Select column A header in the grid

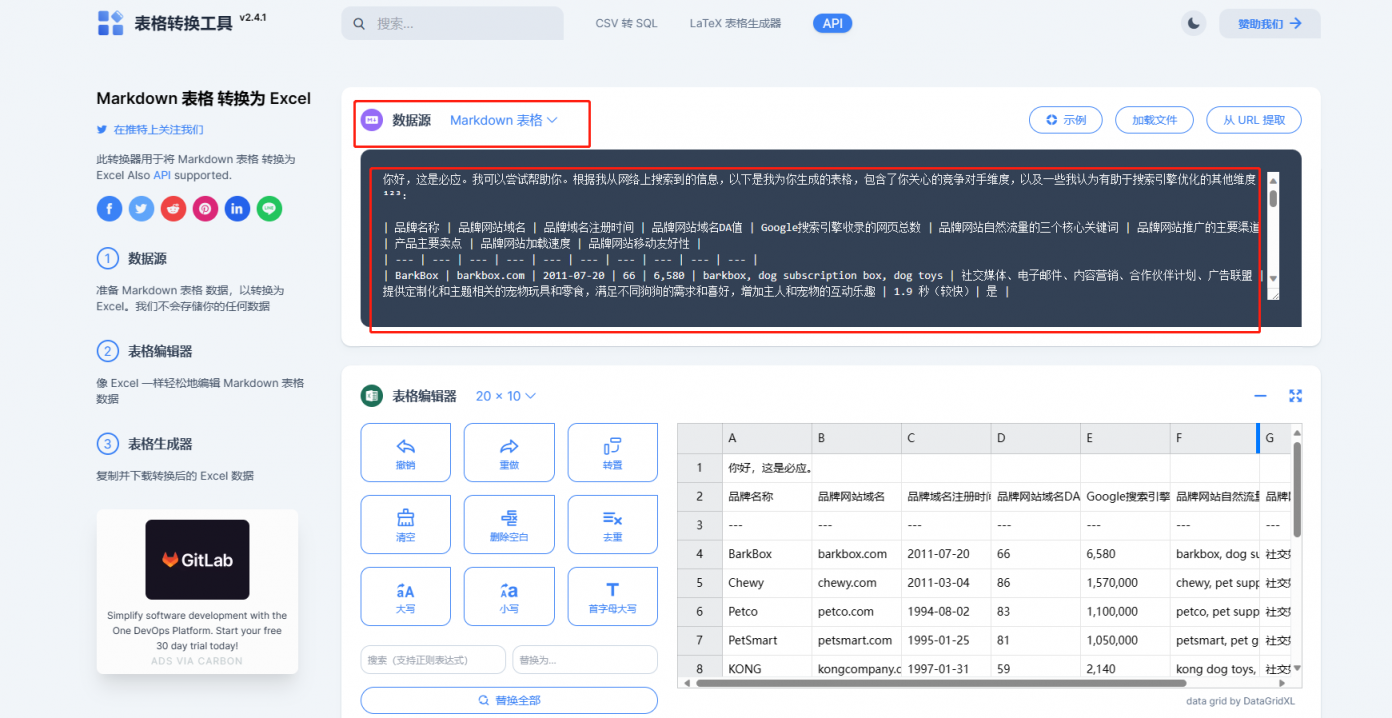[767, 438]
